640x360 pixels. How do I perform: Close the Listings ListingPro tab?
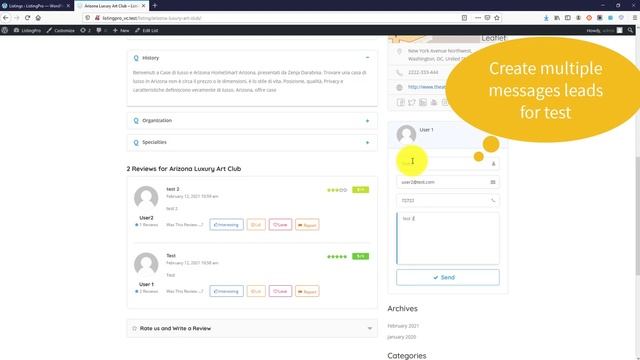tap(68, 6)
